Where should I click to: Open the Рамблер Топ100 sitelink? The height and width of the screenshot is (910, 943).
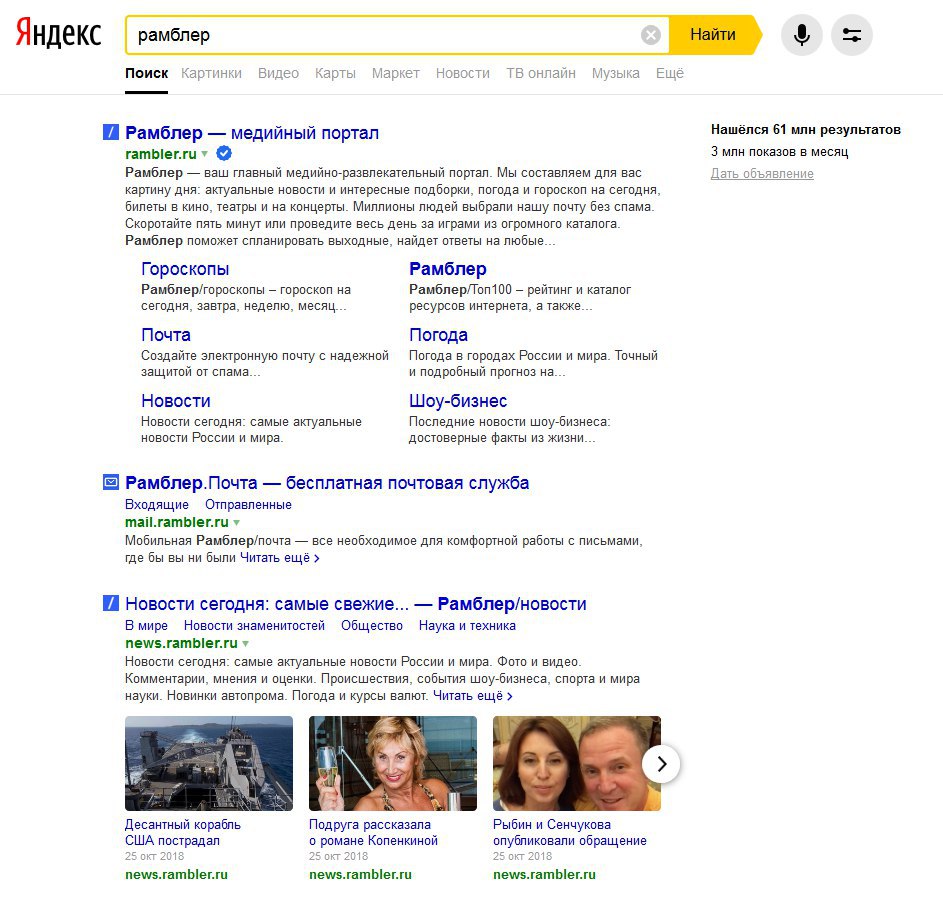click(447, 269)
